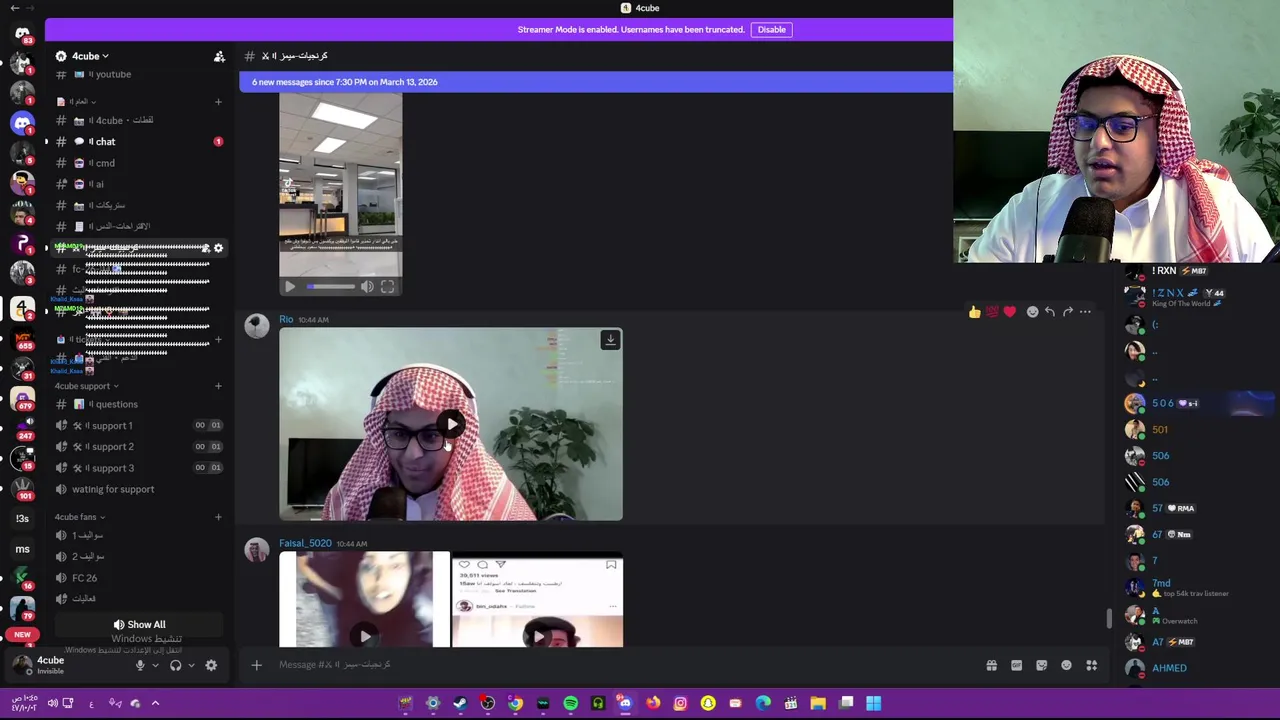Image resolution: width=1280 pixels, height=720 pixels.
Task: Click the thumbs up reaction emoji
Action: click(974, 312)
